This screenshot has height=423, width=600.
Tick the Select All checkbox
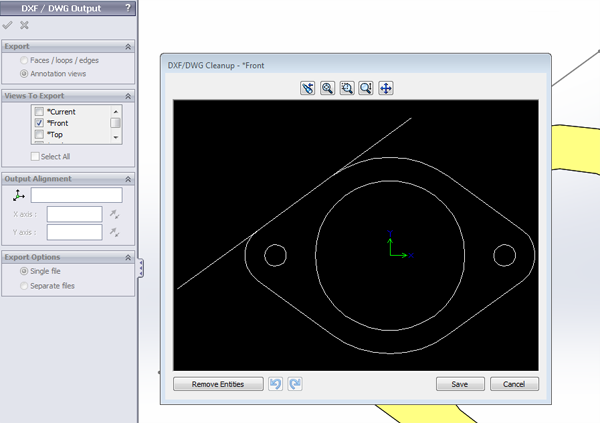[x=35, y=156]
